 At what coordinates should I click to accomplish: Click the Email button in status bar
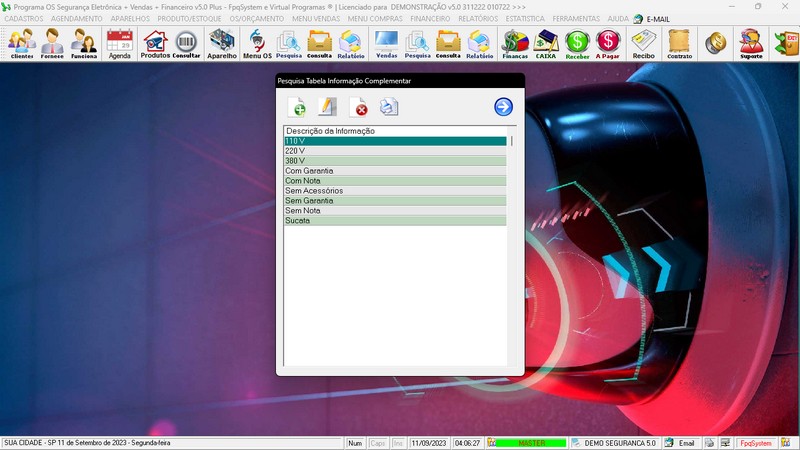pyautogui.click(x=679, y=443)
